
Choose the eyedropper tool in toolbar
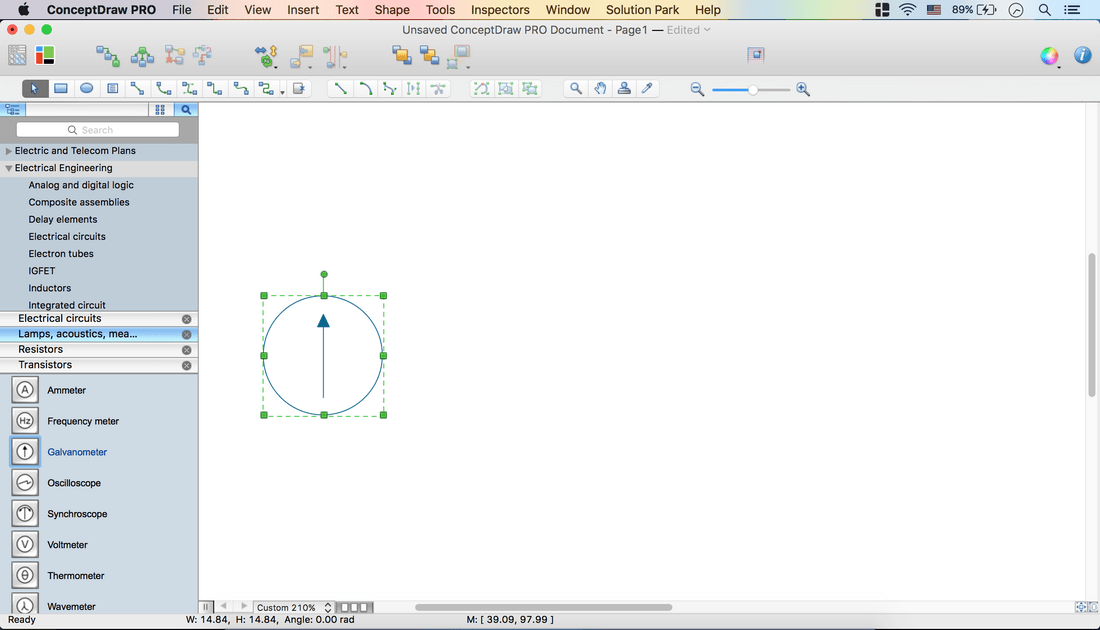tap(647, 88)
